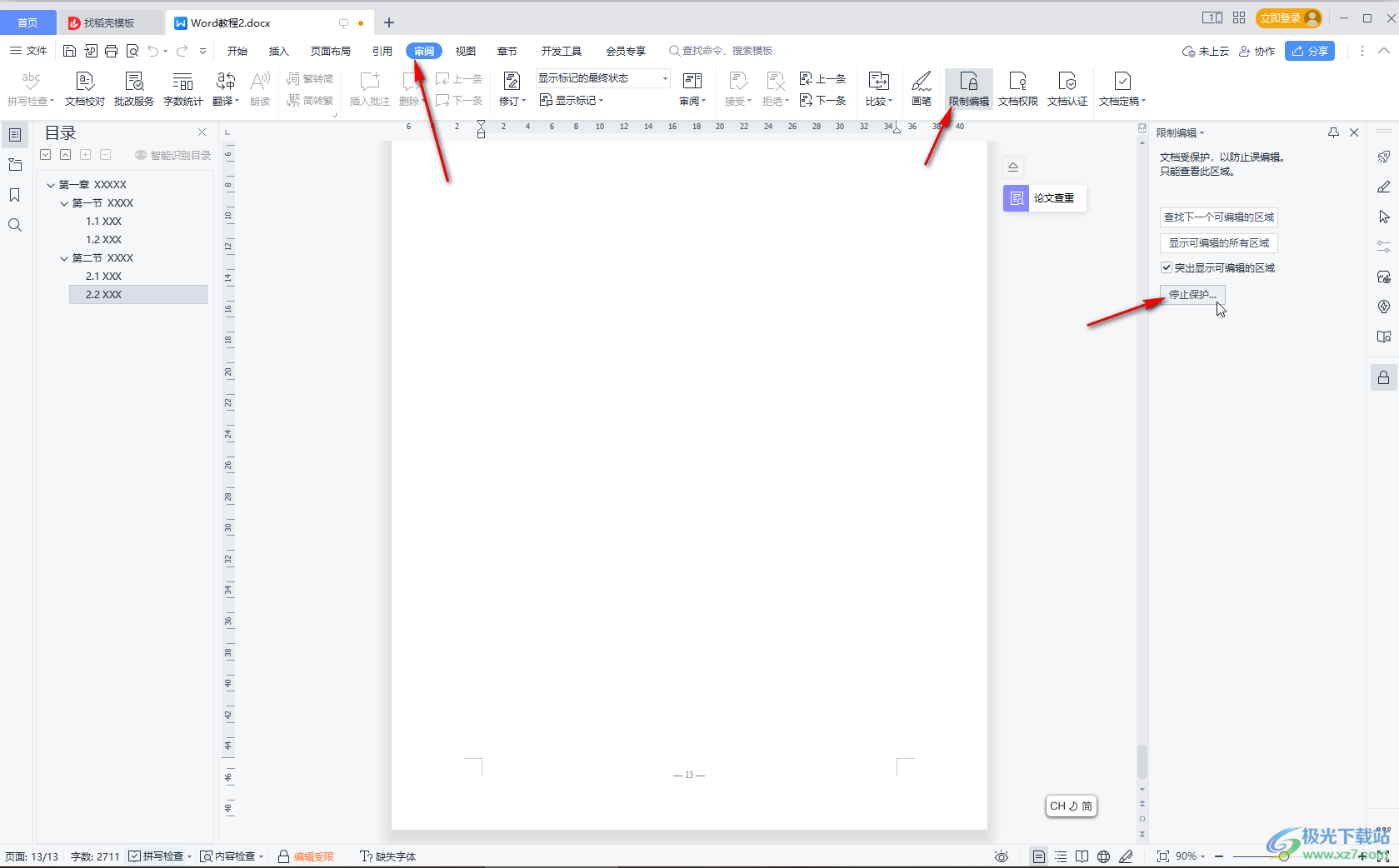Open the 显示标记的最终状态 dropdown
The image size is (1399, 868).
coord(602,78)
